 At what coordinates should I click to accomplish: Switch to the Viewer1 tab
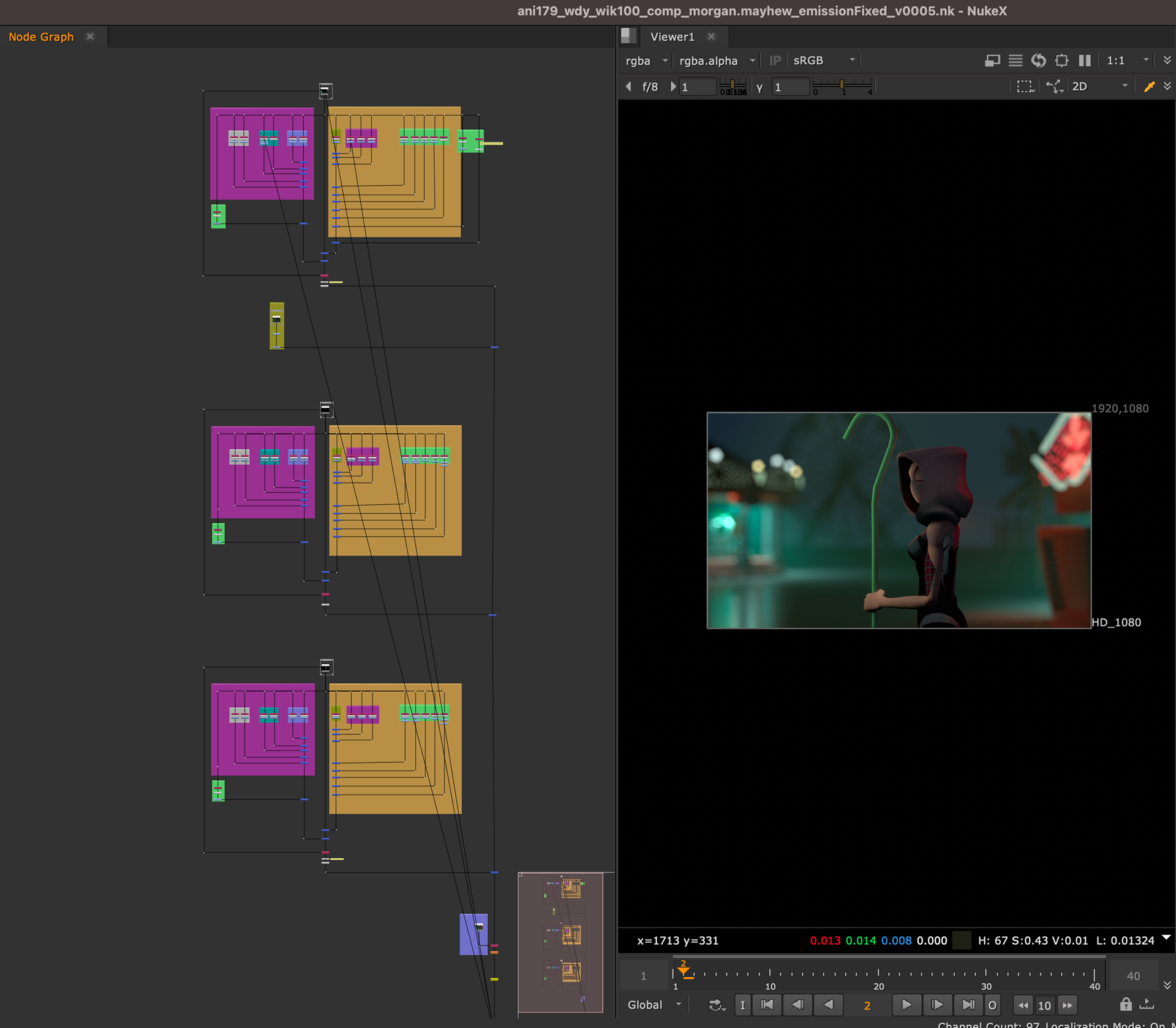(x=673, y=37)
